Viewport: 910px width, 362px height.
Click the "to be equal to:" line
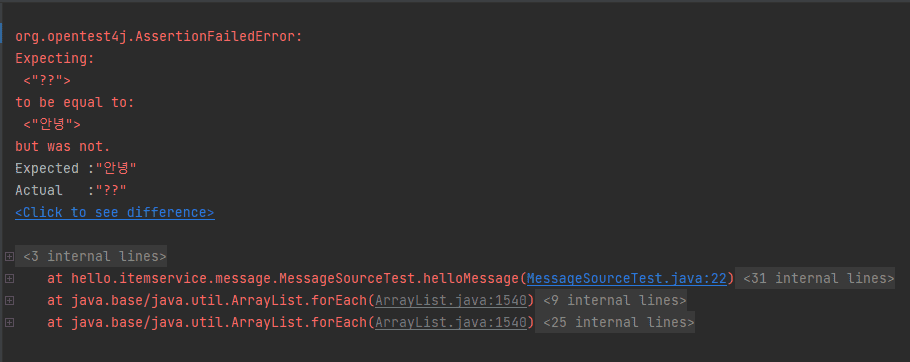coord(75,103)
